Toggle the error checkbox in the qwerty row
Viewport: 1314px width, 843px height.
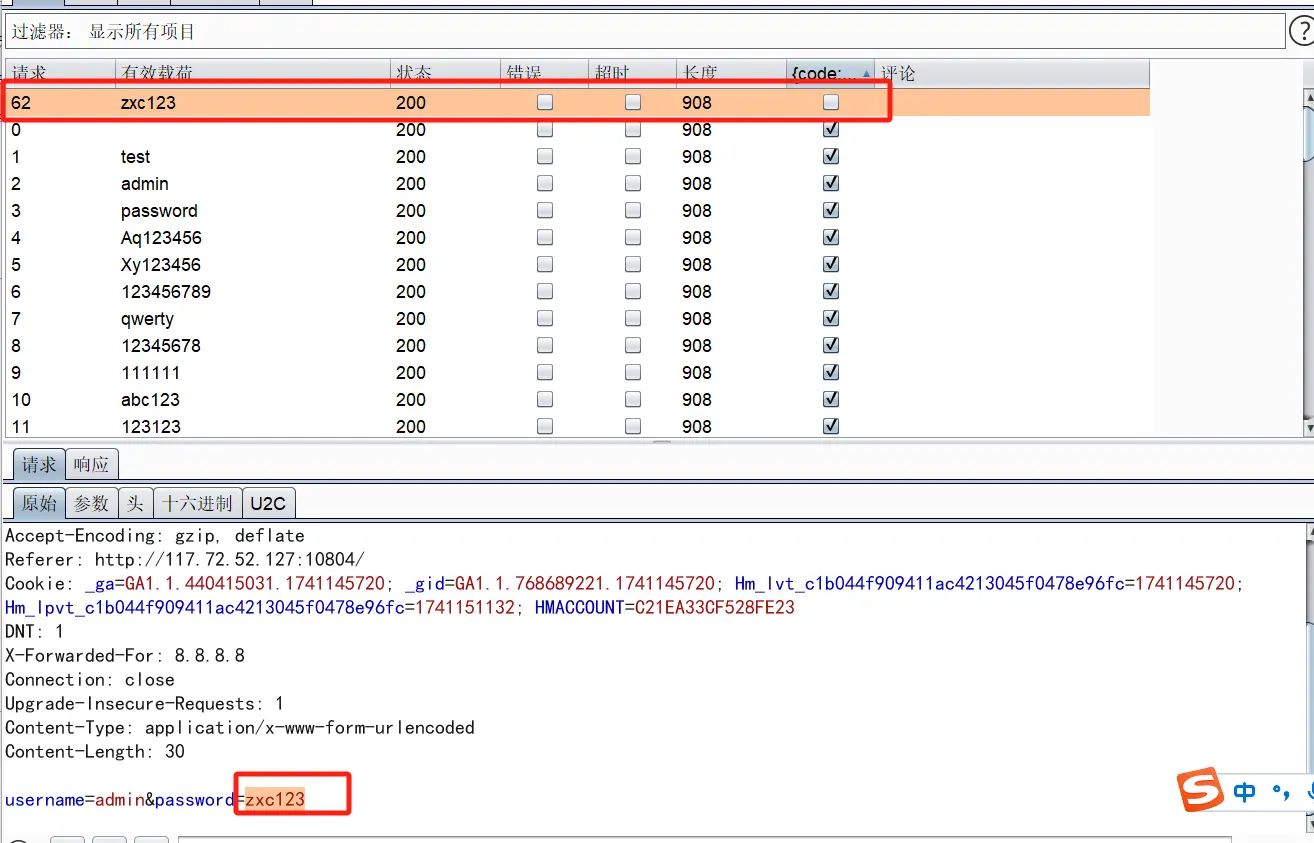(545, 319)
